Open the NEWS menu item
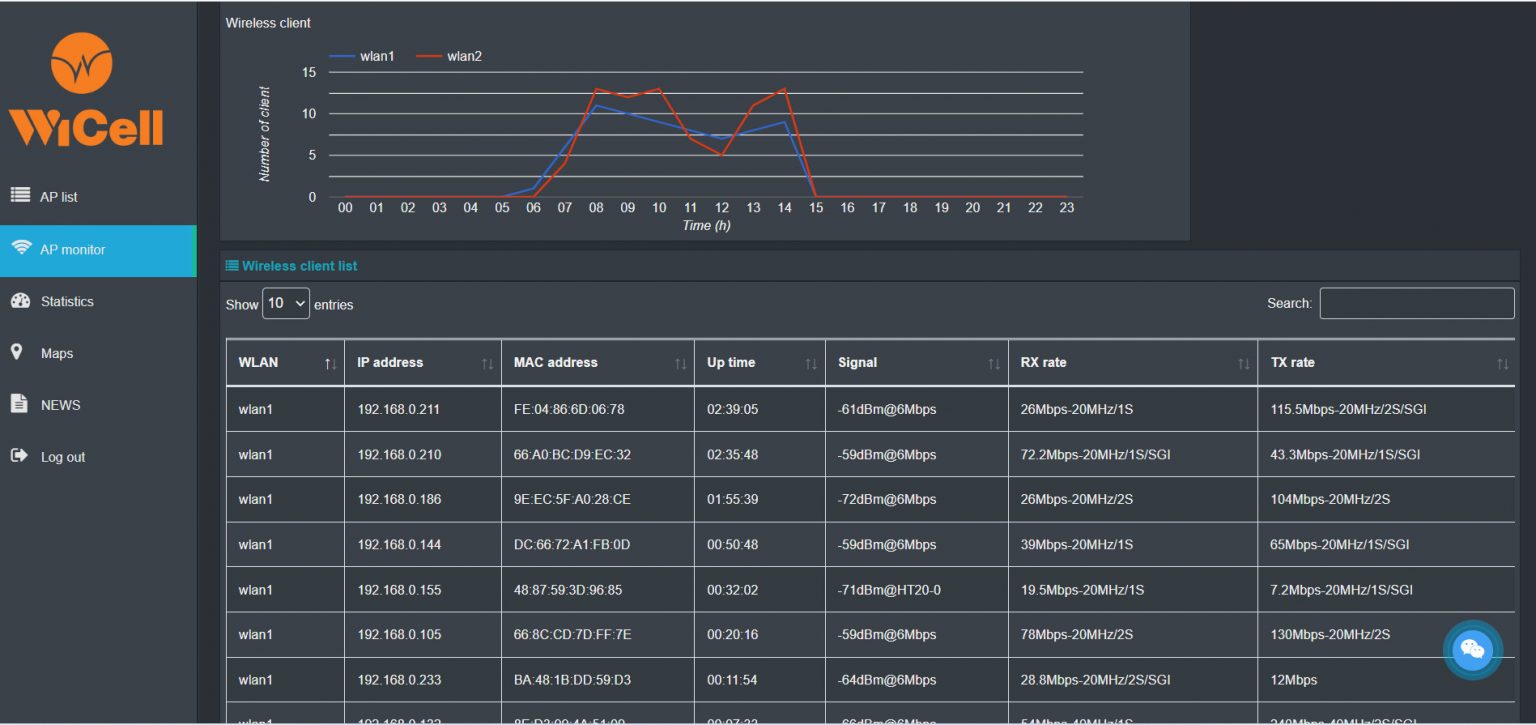Image resolution: width=1536 pixels, height=725 pixels. click(98, 405)
